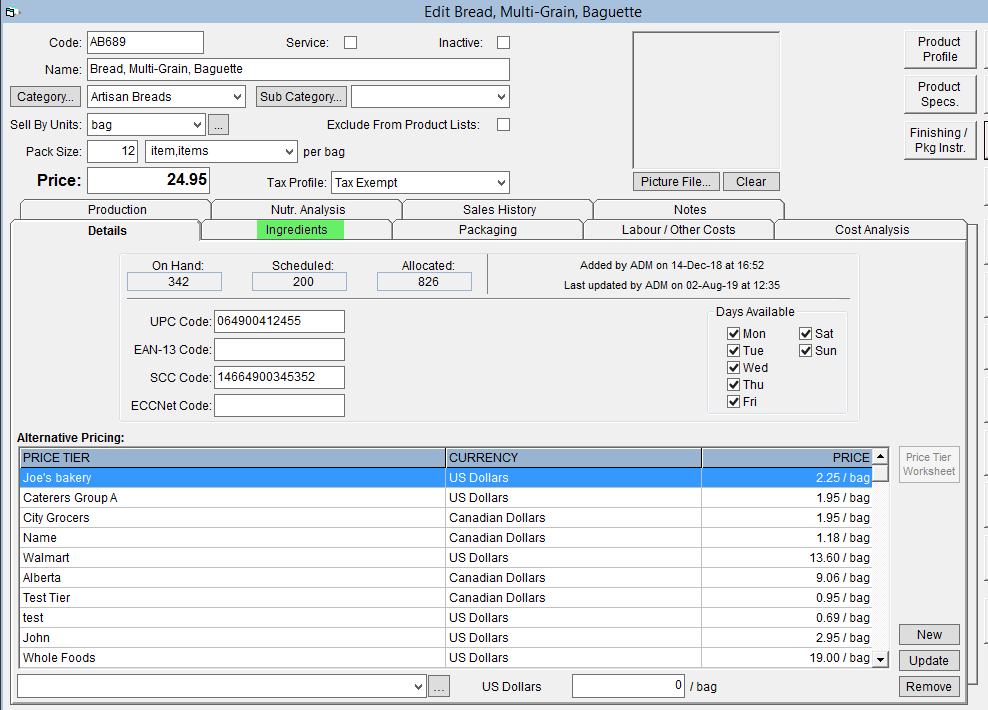Click the SCC Code field
The image size is (988, 710).
click(279, 377)
